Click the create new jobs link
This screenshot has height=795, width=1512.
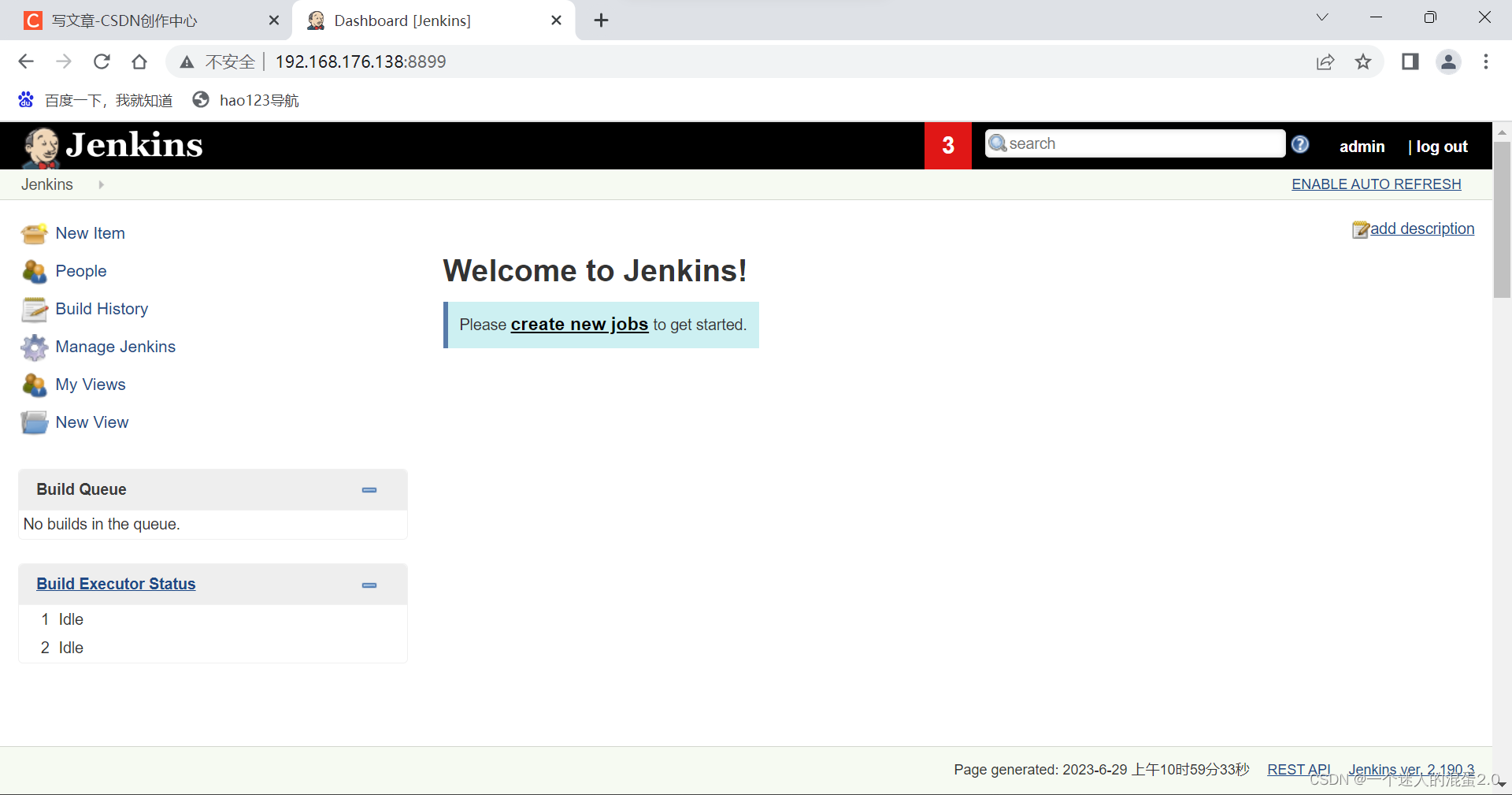click(579, 325)
